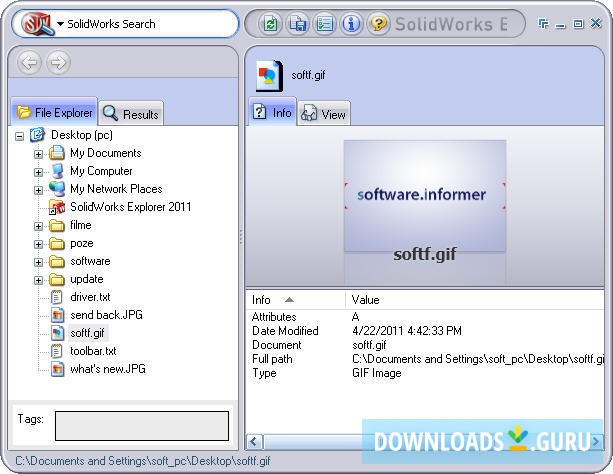Screen dimensions: 613x474
Task: Select what's new.JPG in the file tree
Action: [x=108, y=369]
